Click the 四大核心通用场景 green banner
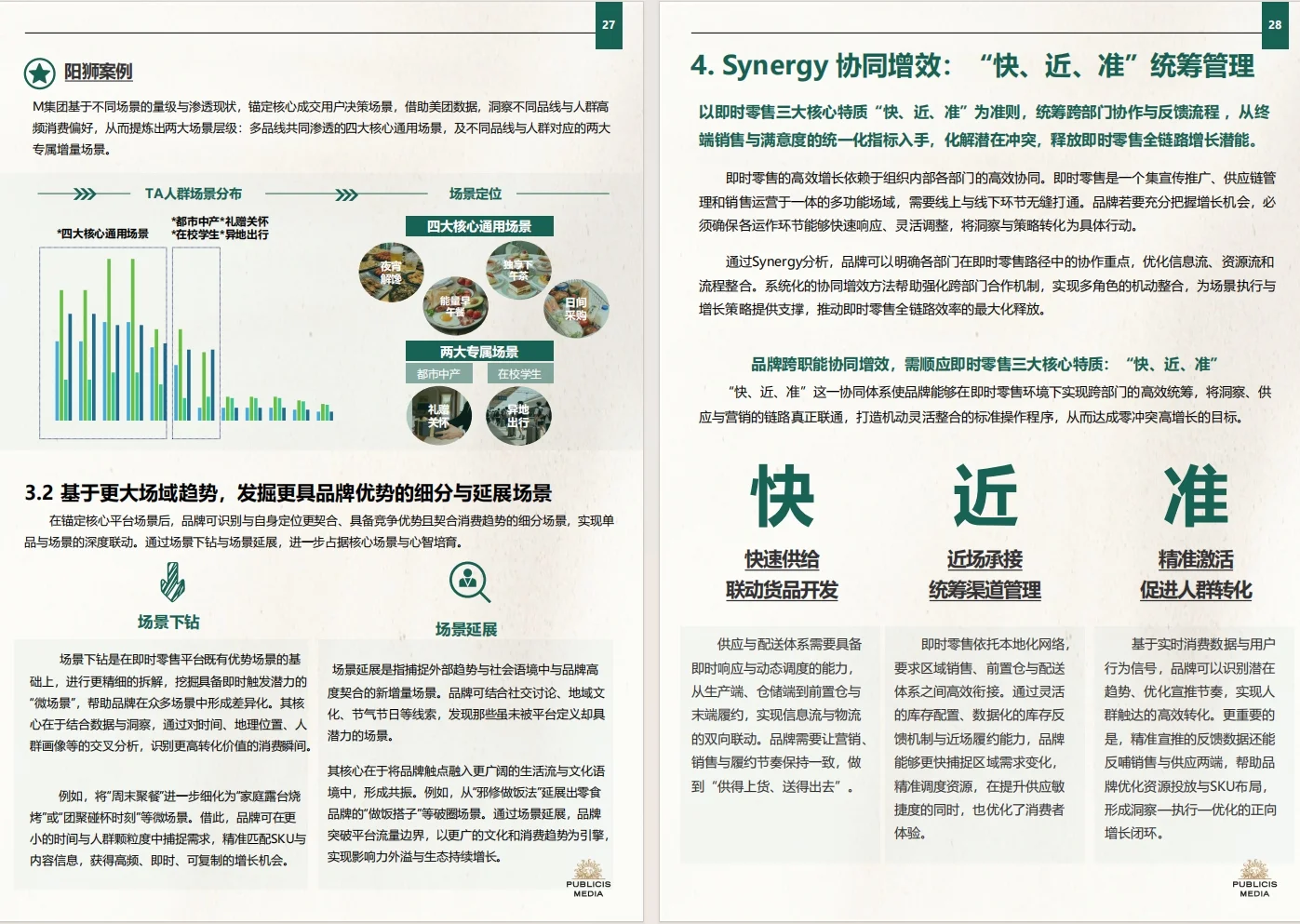This screenshot has width=1300, height=924. [479, 226]
